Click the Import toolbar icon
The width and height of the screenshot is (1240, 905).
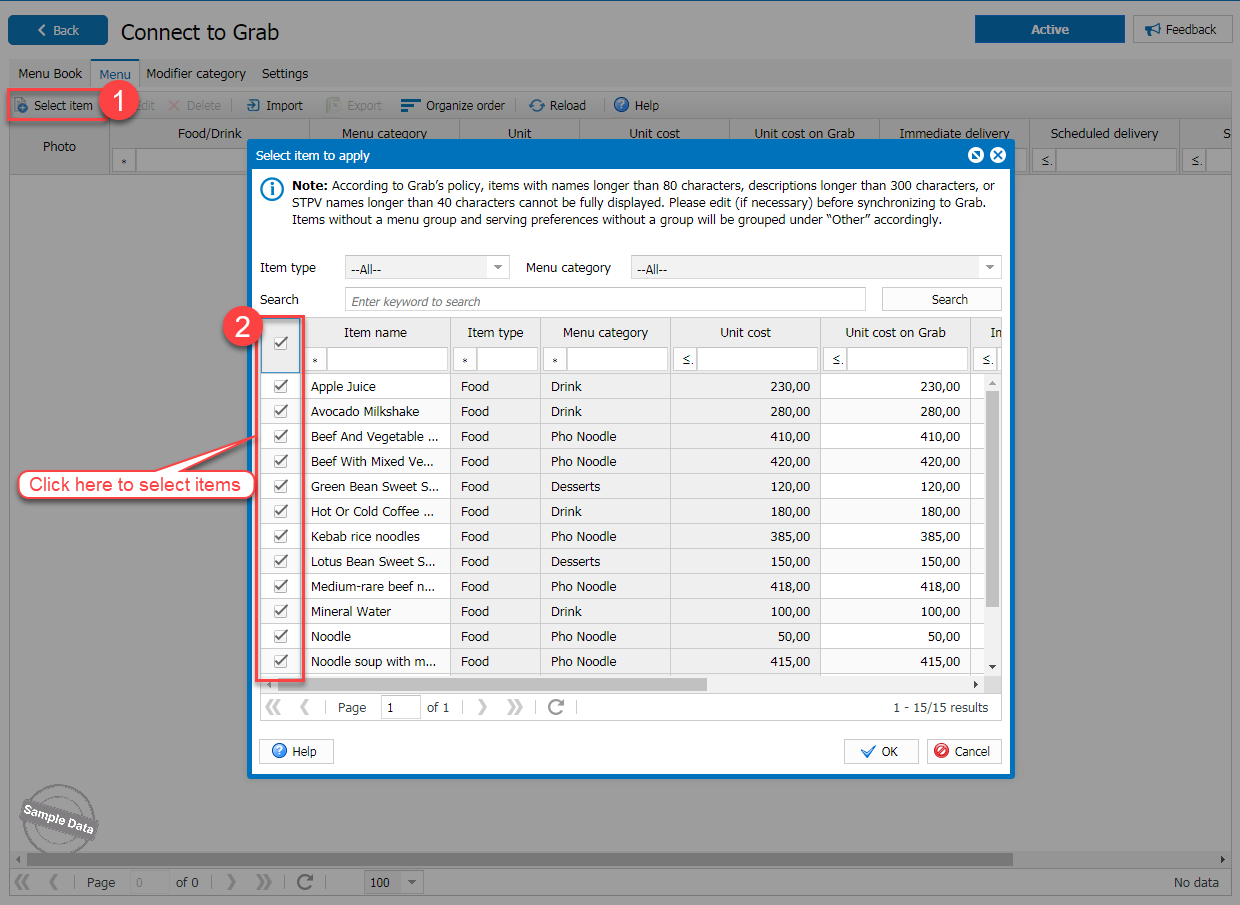pyautogui.click(x=253, y=105)
